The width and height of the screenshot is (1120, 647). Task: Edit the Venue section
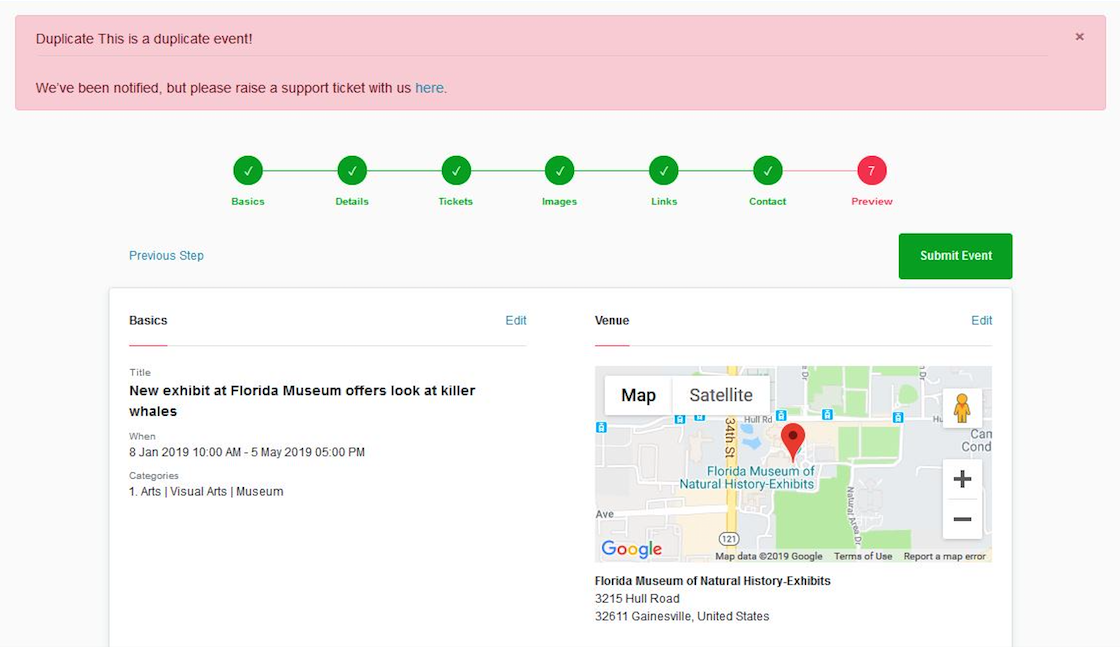pyautogui.click(x=981, y=321)
